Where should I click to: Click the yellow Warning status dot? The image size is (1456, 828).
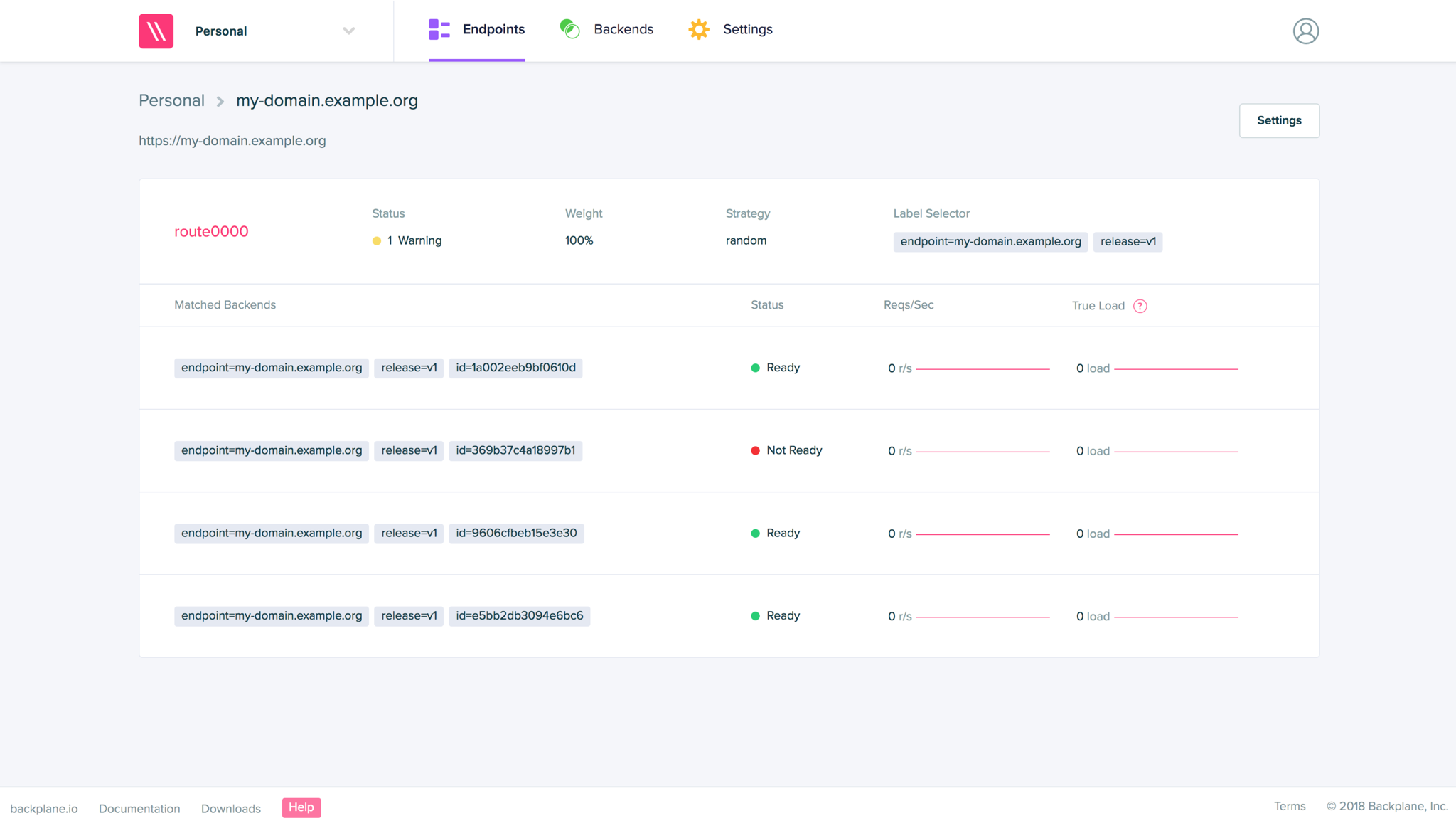click(x=377, y=241)
